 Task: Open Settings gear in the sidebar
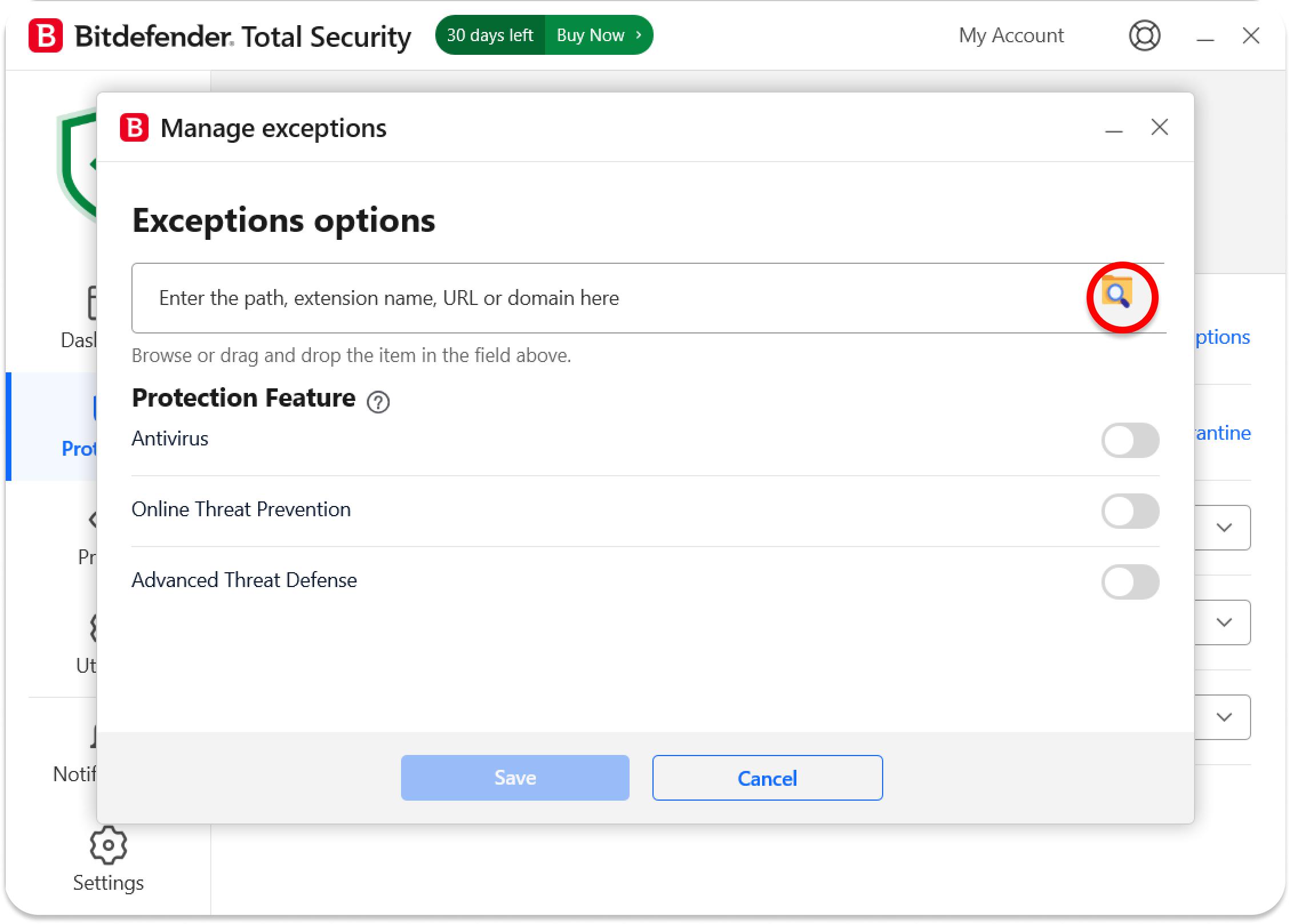108,845
